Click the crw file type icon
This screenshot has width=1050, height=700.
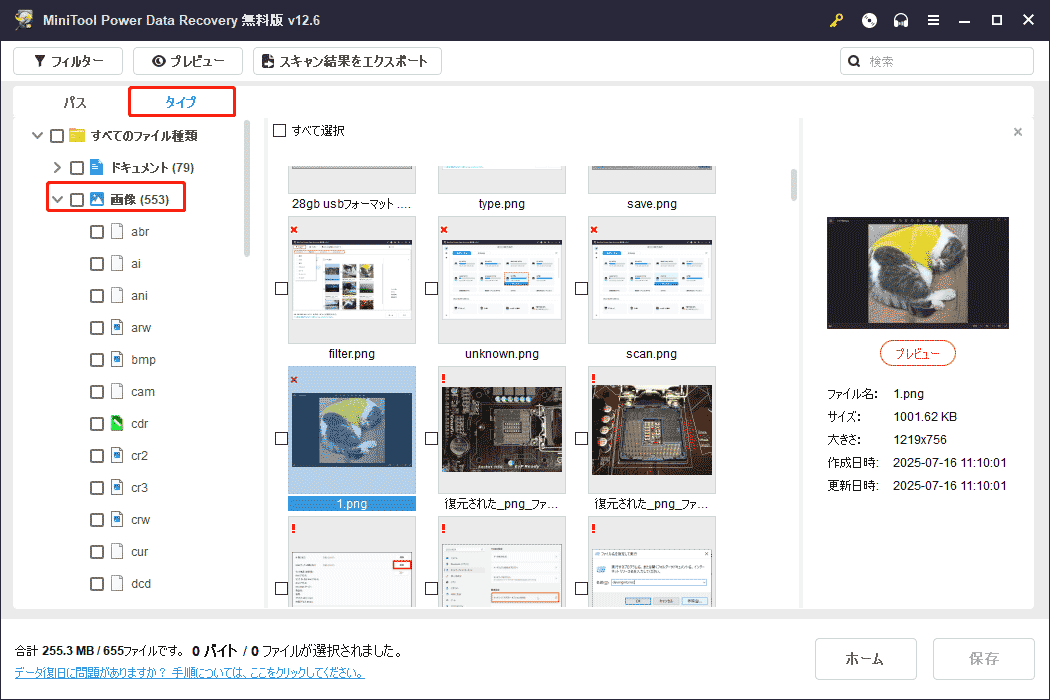tap(117, 520)
